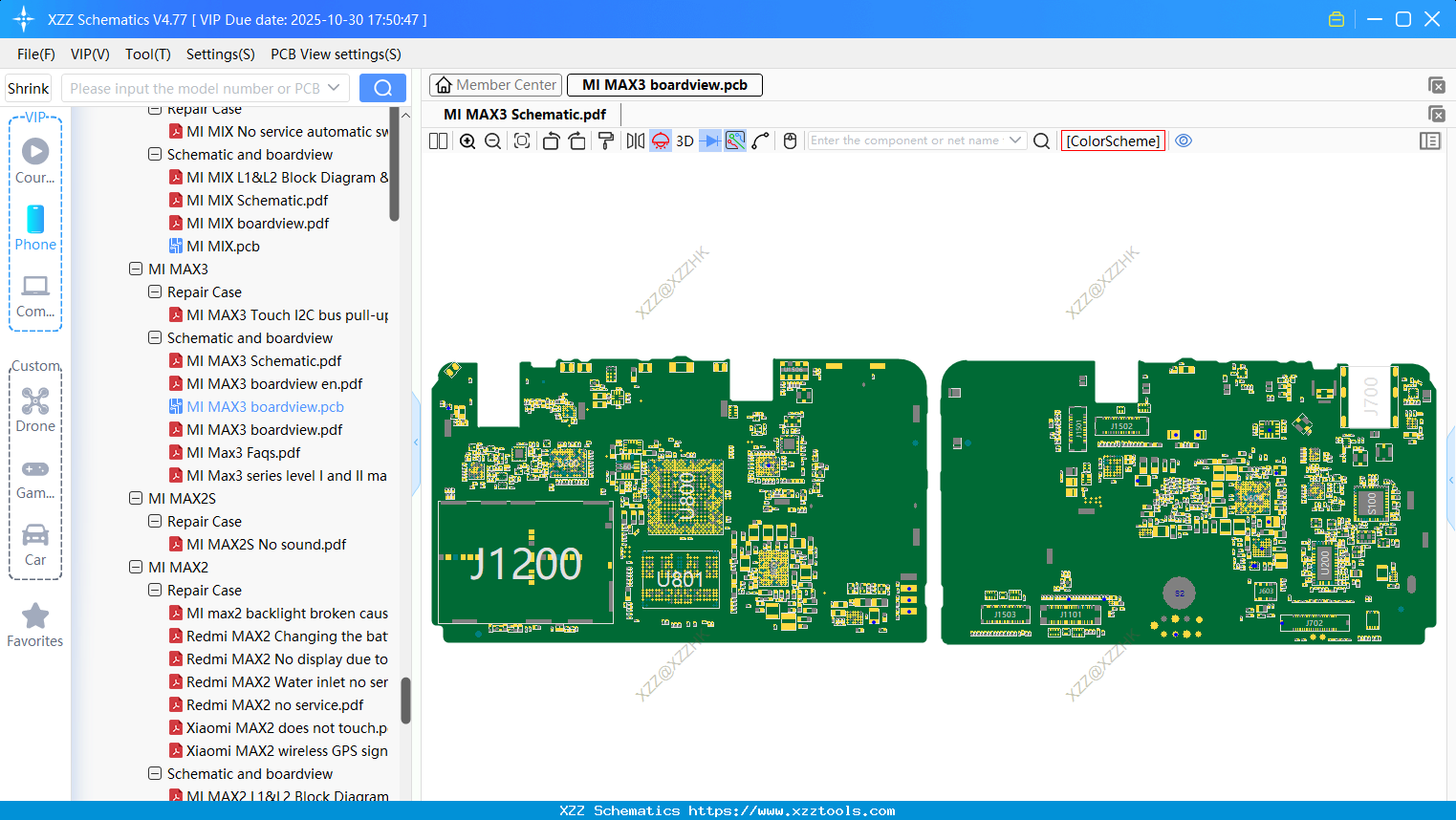Search for the entered component or net
The width and height of the screenshot is (1456, 820).
pyautogui.click(x=1042, y=140)
